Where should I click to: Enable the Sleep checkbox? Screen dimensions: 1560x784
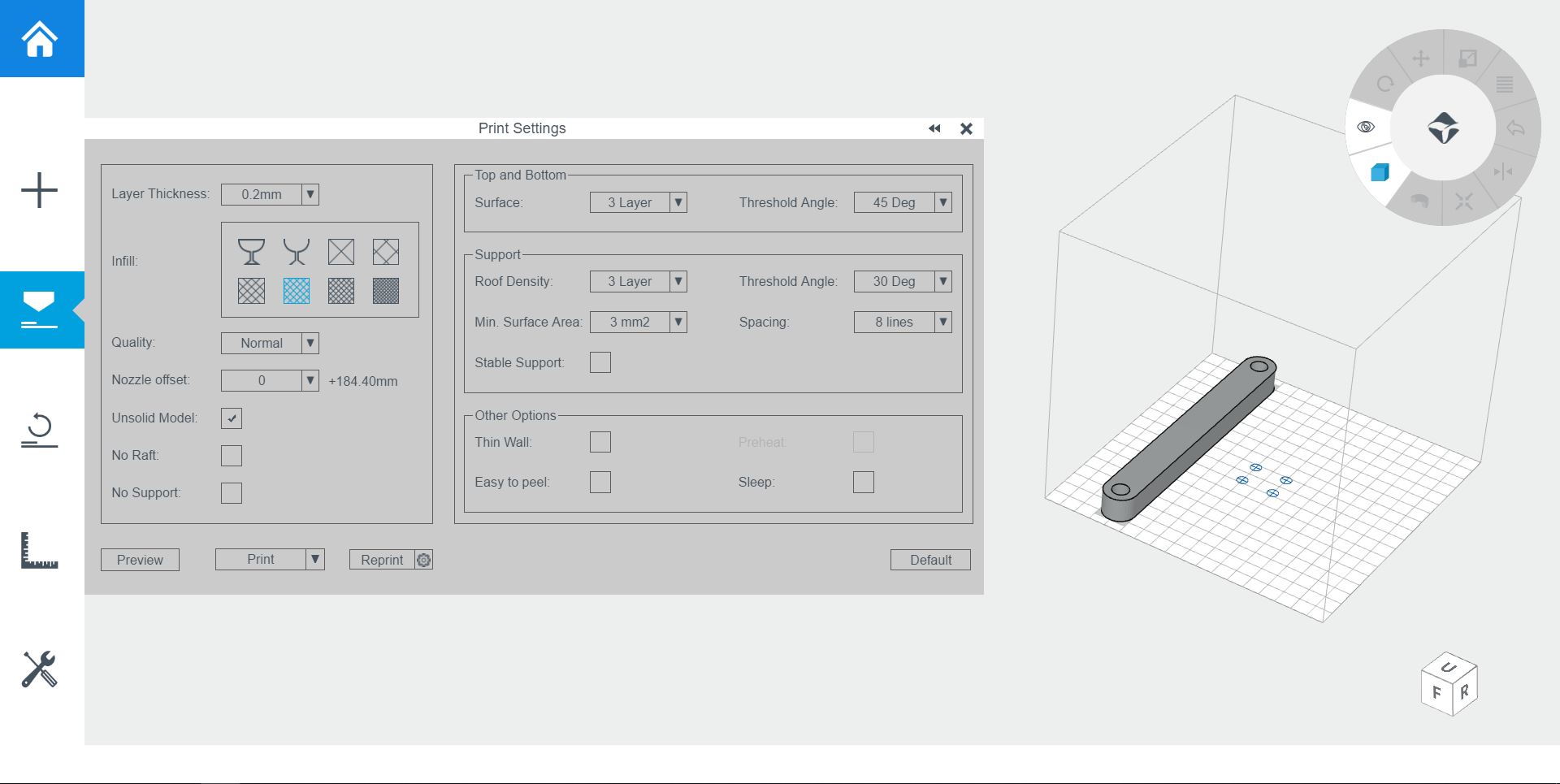pos(864,483)
